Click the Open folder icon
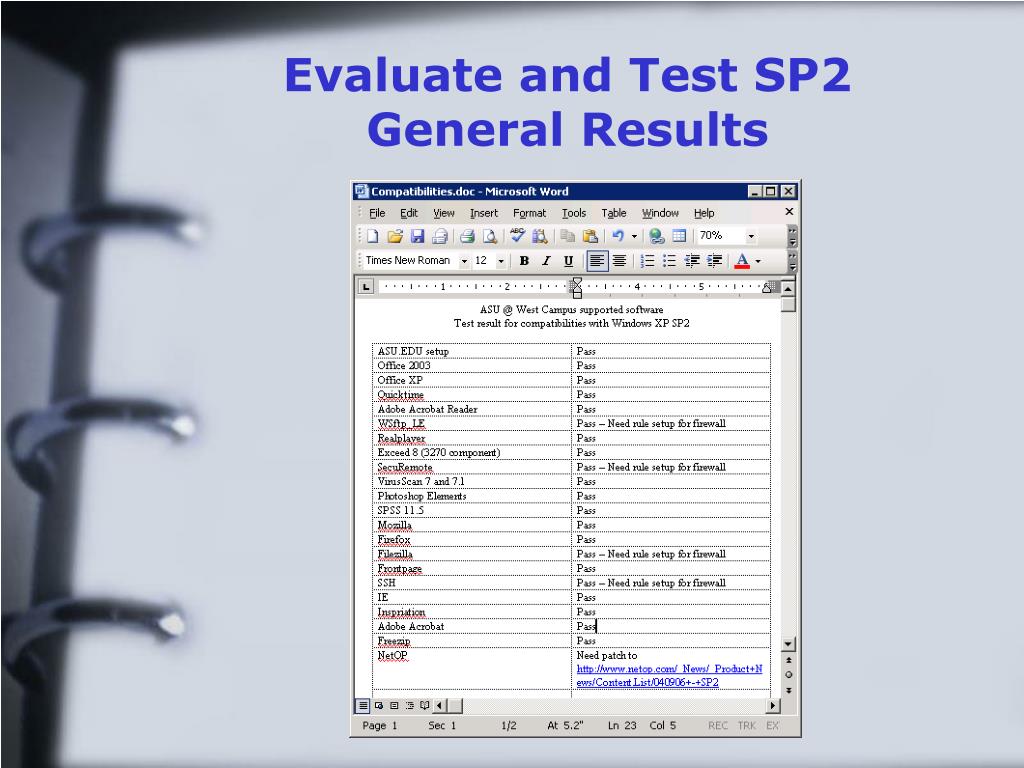 pos(394,236)
